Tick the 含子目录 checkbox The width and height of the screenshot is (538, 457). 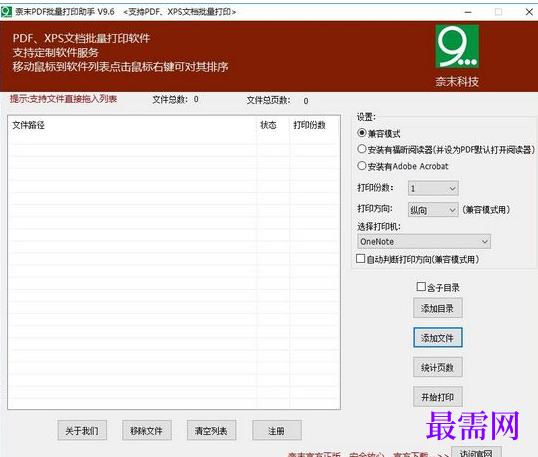(x=421, y=286)
